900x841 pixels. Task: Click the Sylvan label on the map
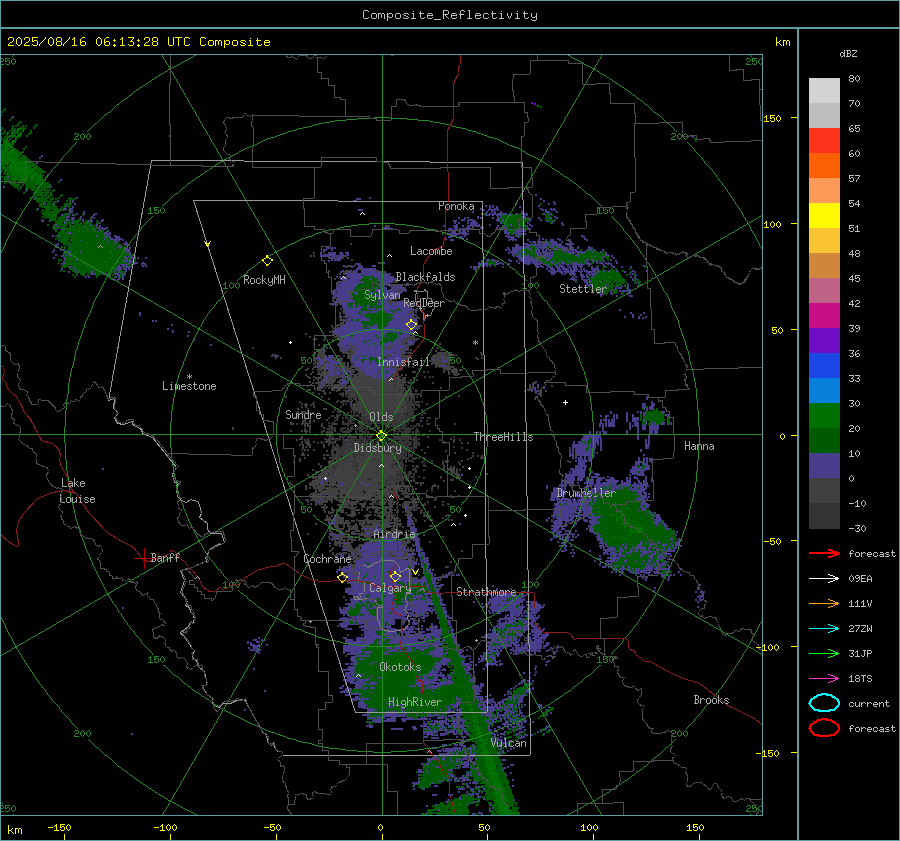click(382, 295)
